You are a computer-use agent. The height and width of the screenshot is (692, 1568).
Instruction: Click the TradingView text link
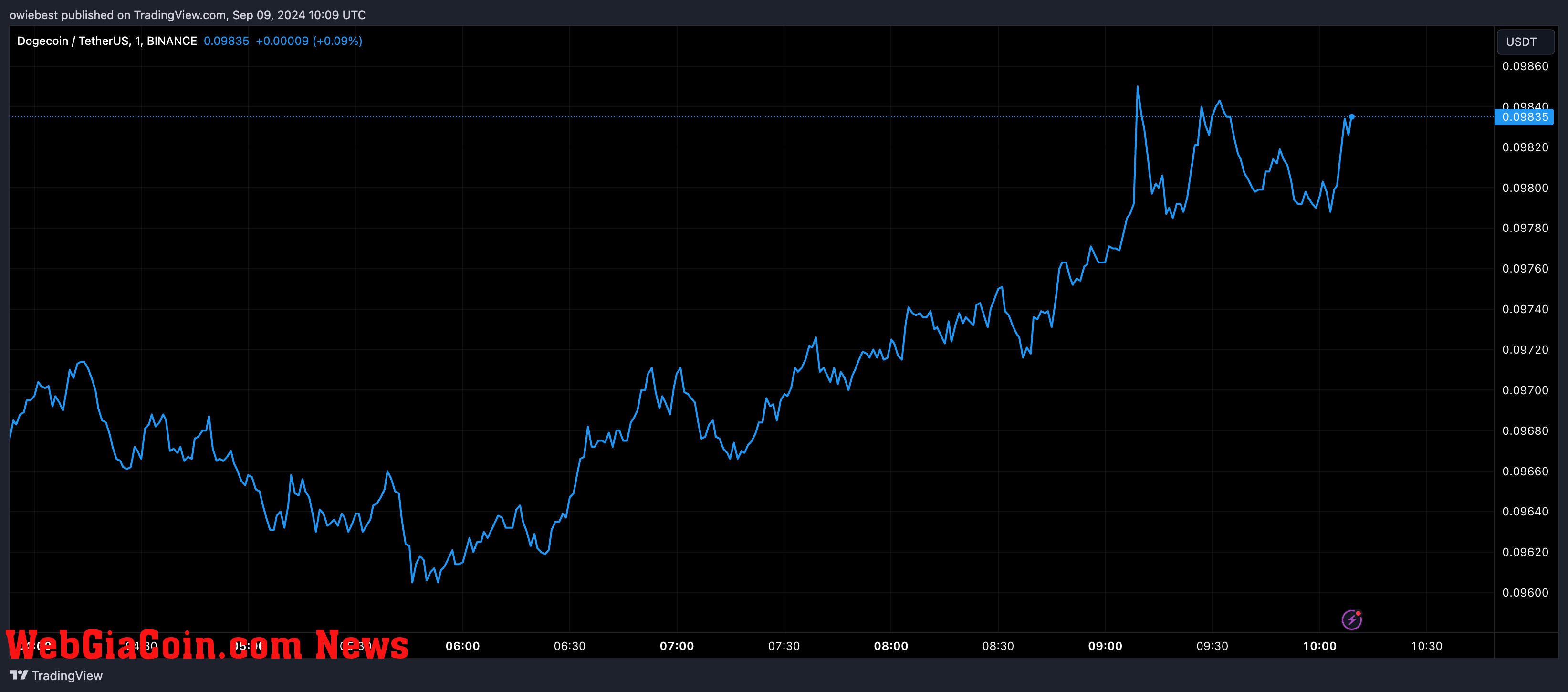click(67, 676)
